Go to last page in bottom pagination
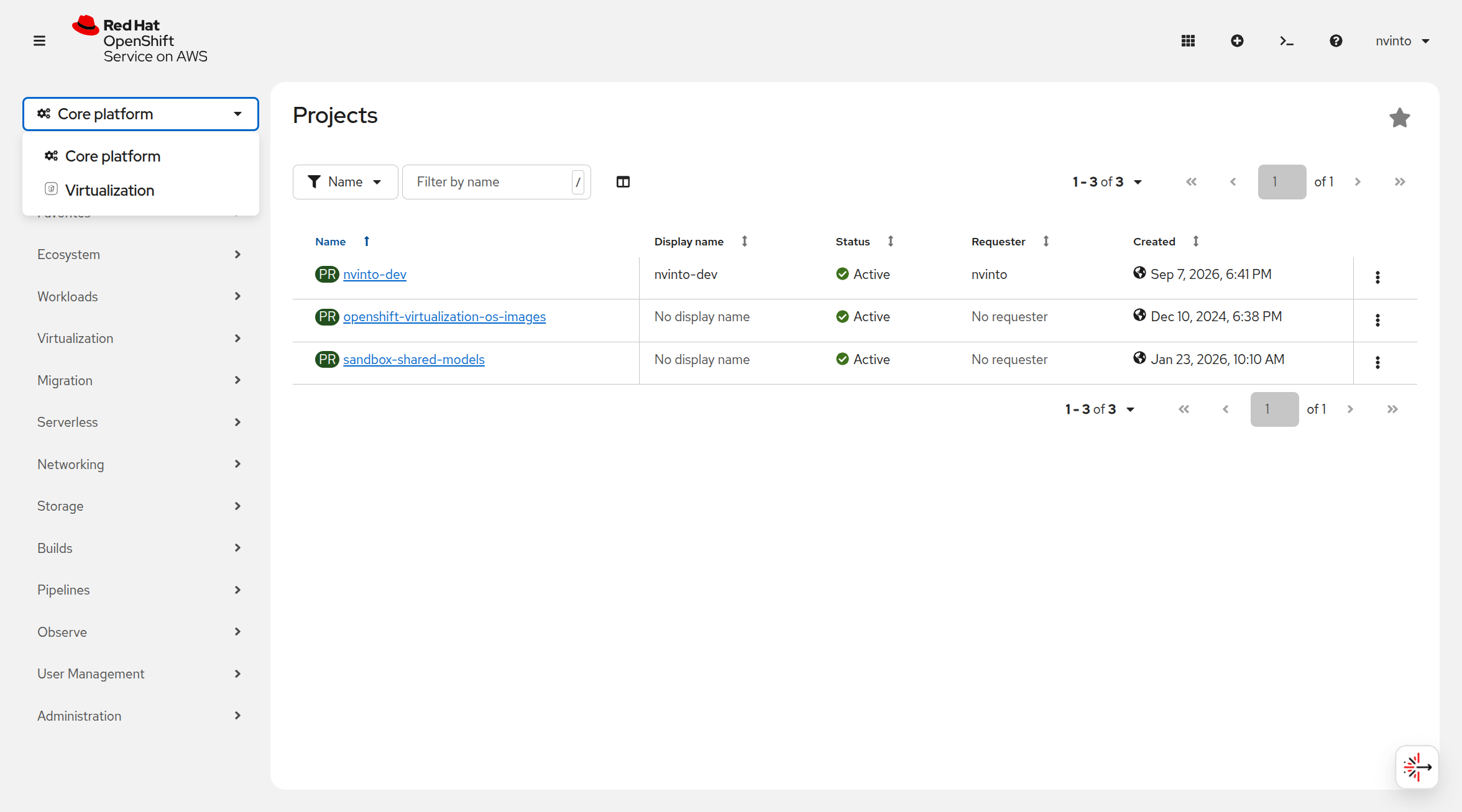Viewport: 1462px width, 812px height. pyautogui.click(x=1392, y=409)
